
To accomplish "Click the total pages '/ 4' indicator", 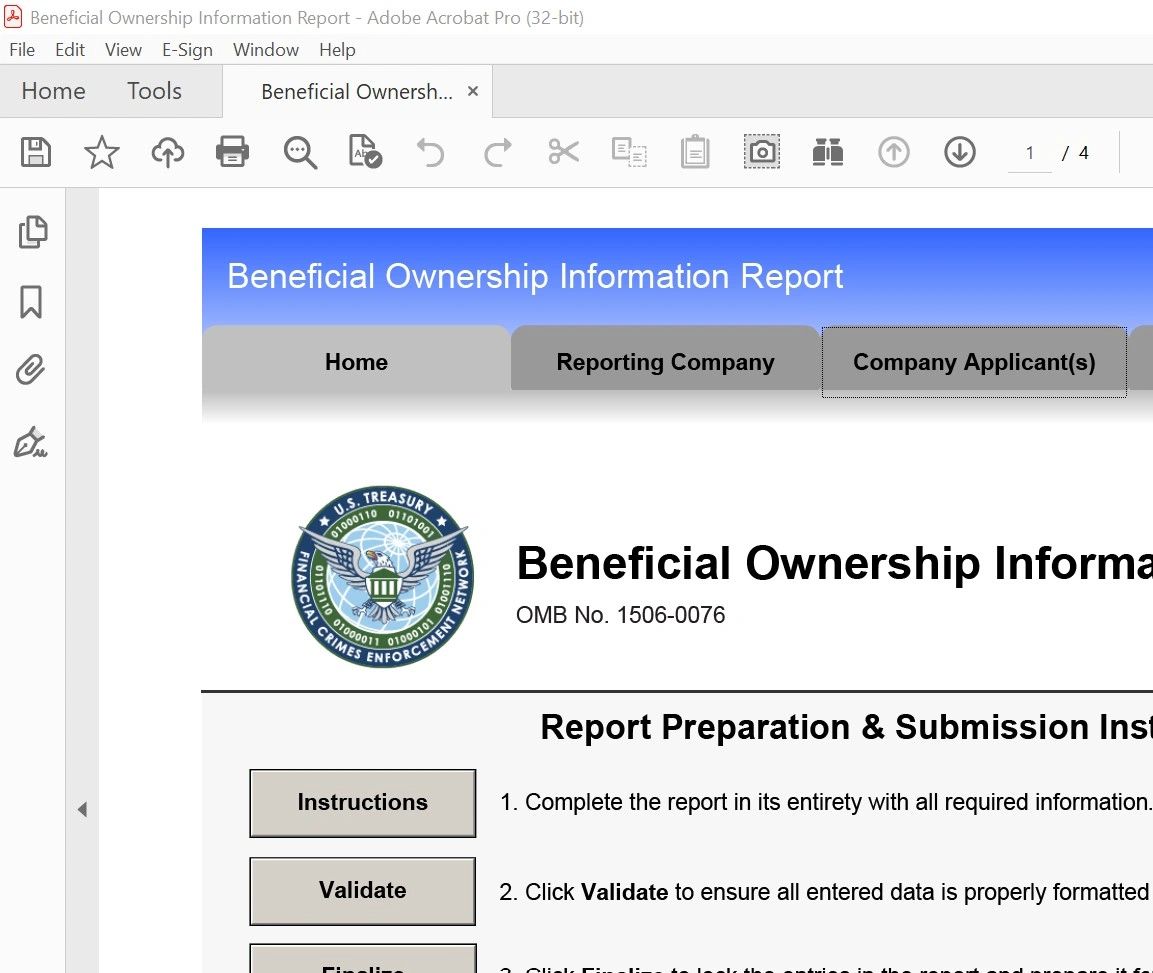I will 1075,153.
